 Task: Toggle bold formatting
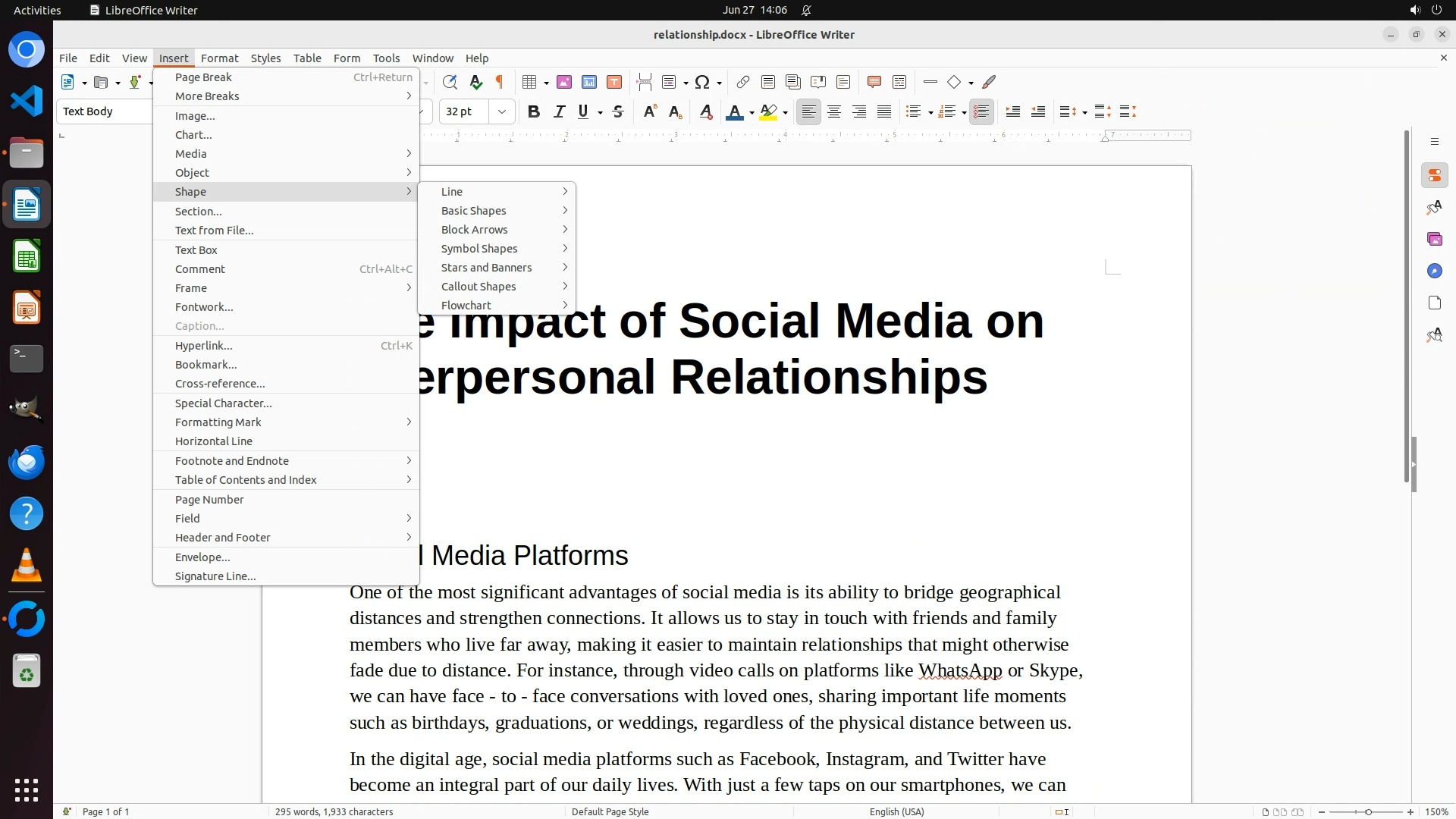[534, 112]
